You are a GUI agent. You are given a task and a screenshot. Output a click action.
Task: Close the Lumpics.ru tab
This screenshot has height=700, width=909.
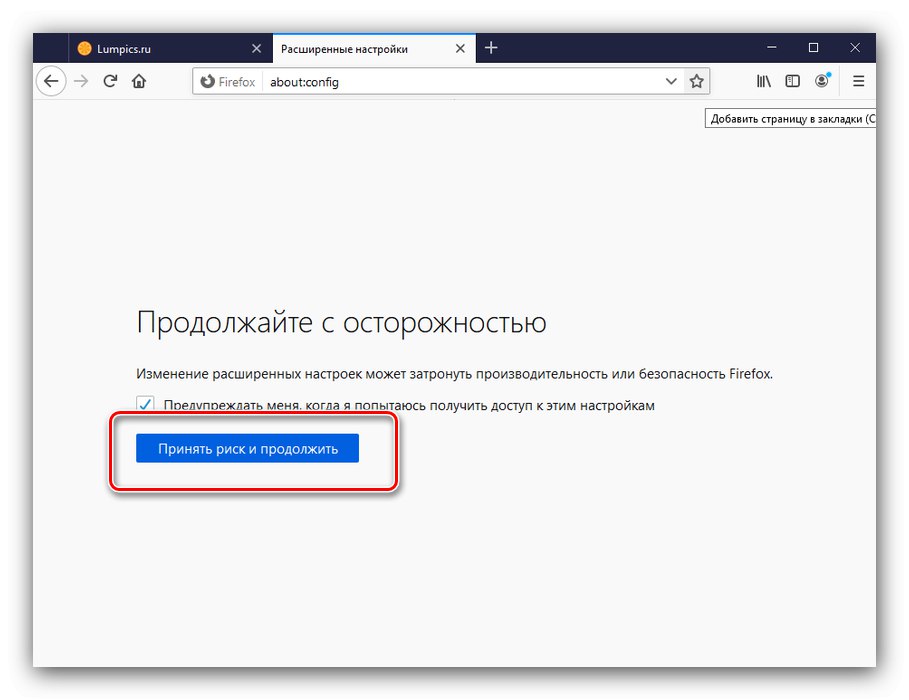pos(257,47)
